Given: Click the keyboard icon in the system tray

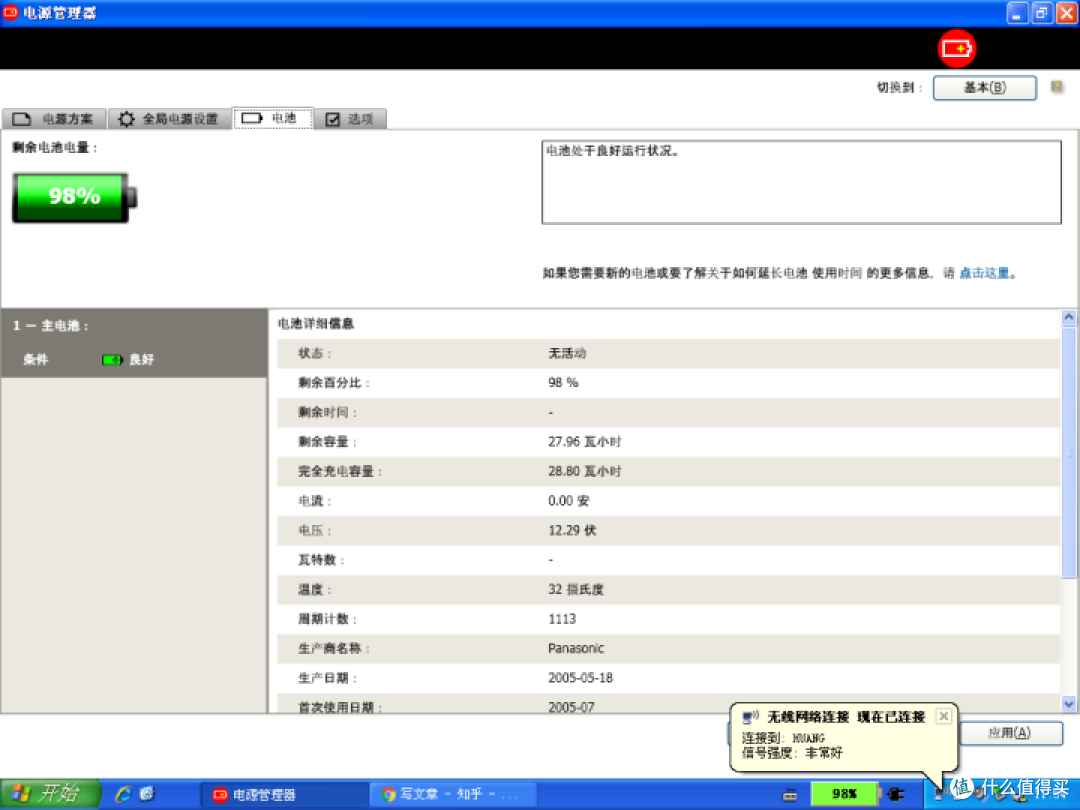Looking at the screenshot, I should point(789,795).
